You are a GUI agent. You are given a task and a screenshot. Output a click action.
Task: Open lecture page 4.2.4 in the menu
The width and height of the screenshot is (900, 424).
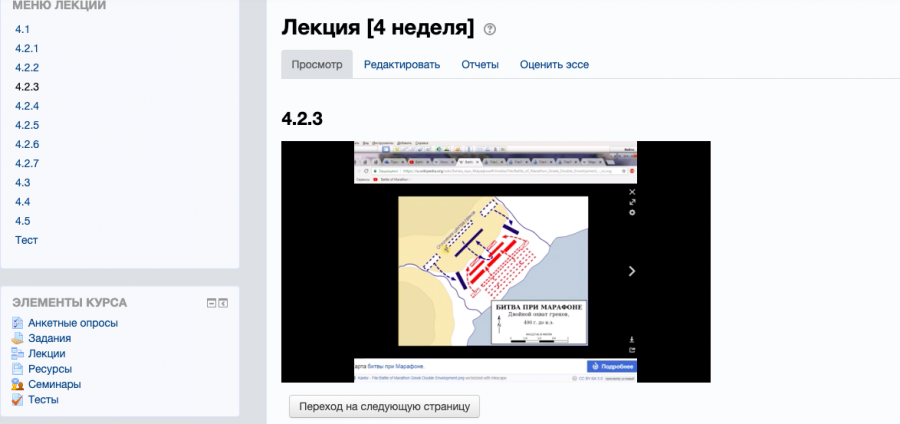point(27,106)
